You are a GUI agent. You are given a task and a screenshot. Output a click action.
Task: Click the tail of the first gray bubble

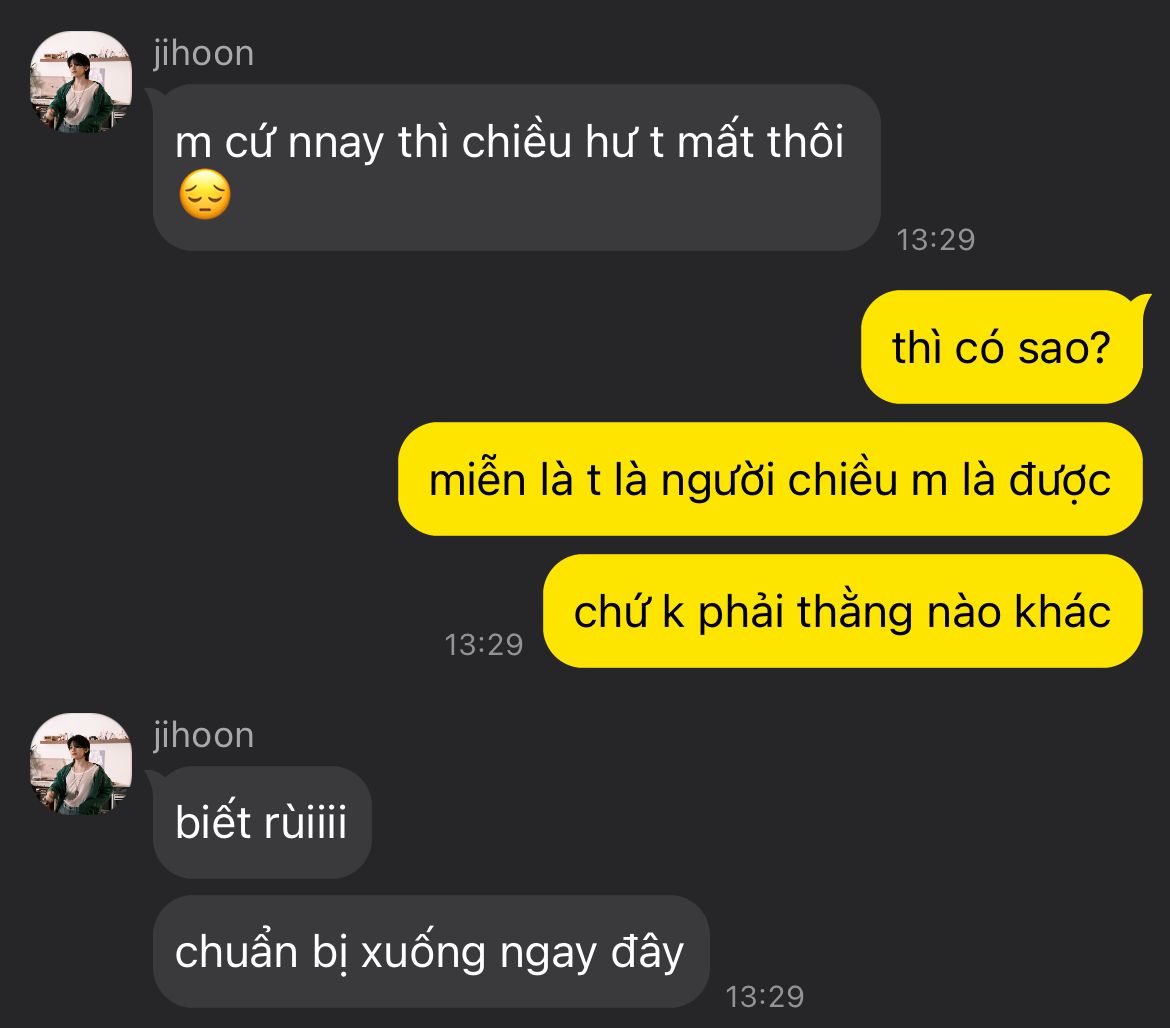coord(152,95)
